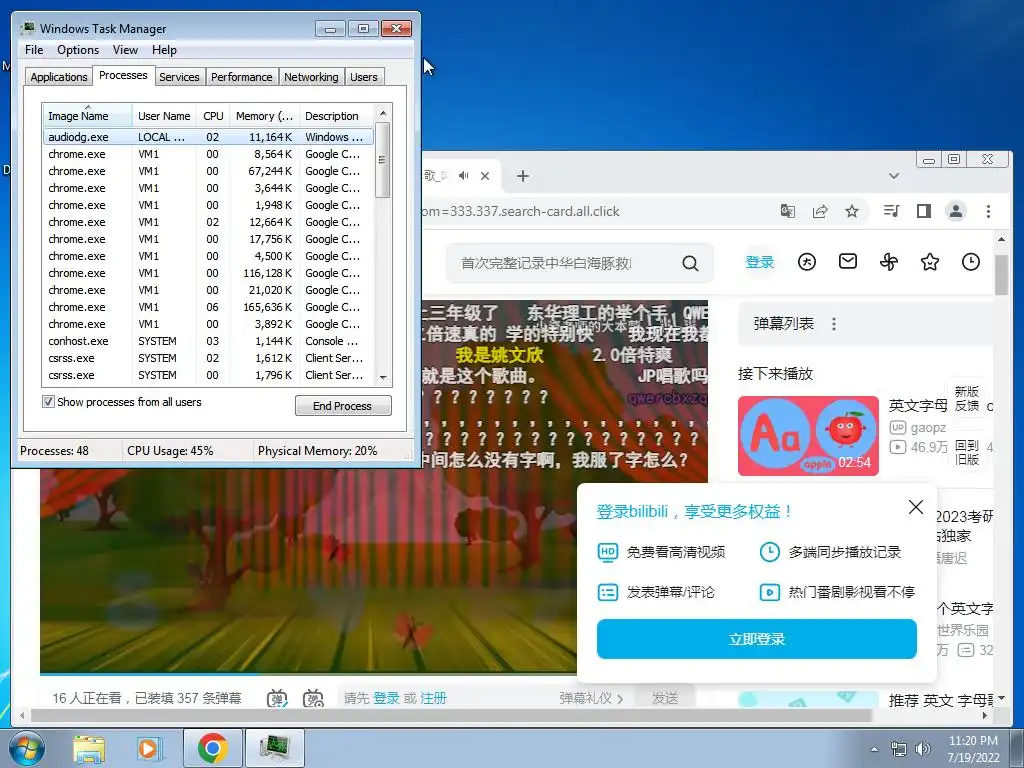Screen dimensions: 1024x768
Task: Toggle the Chrome side panel icon
Action: (923, 211)
